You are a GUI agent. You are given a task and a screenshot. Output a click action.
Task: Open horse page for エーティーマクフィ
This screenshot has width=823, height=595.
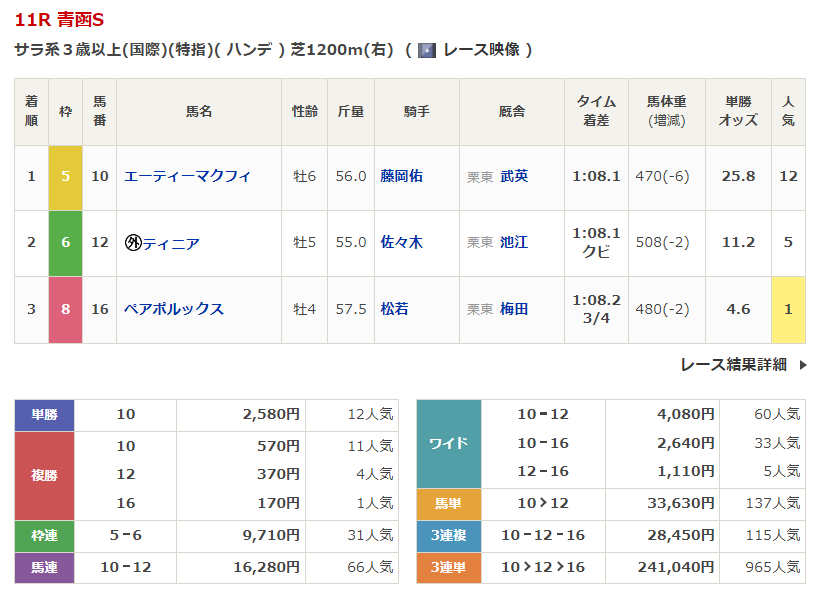coord(187,176)
